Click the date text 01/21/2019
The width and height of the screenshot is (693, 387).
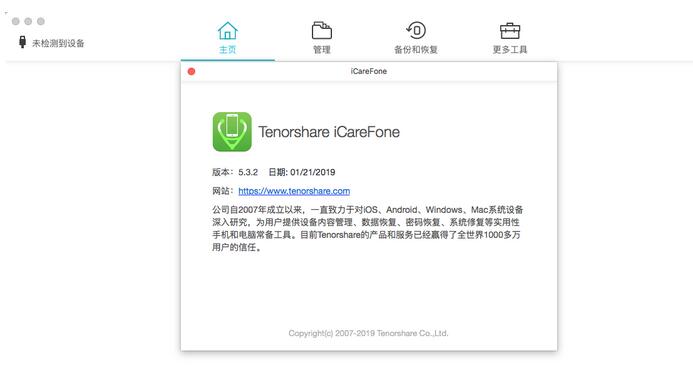312,172
